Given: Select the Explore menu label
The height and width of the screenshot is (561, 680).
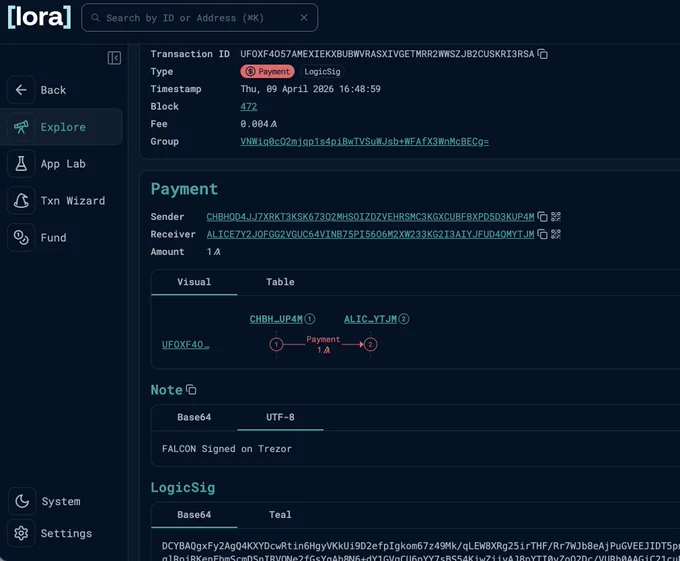Looking at the screenshot, I should pos(63,127).
